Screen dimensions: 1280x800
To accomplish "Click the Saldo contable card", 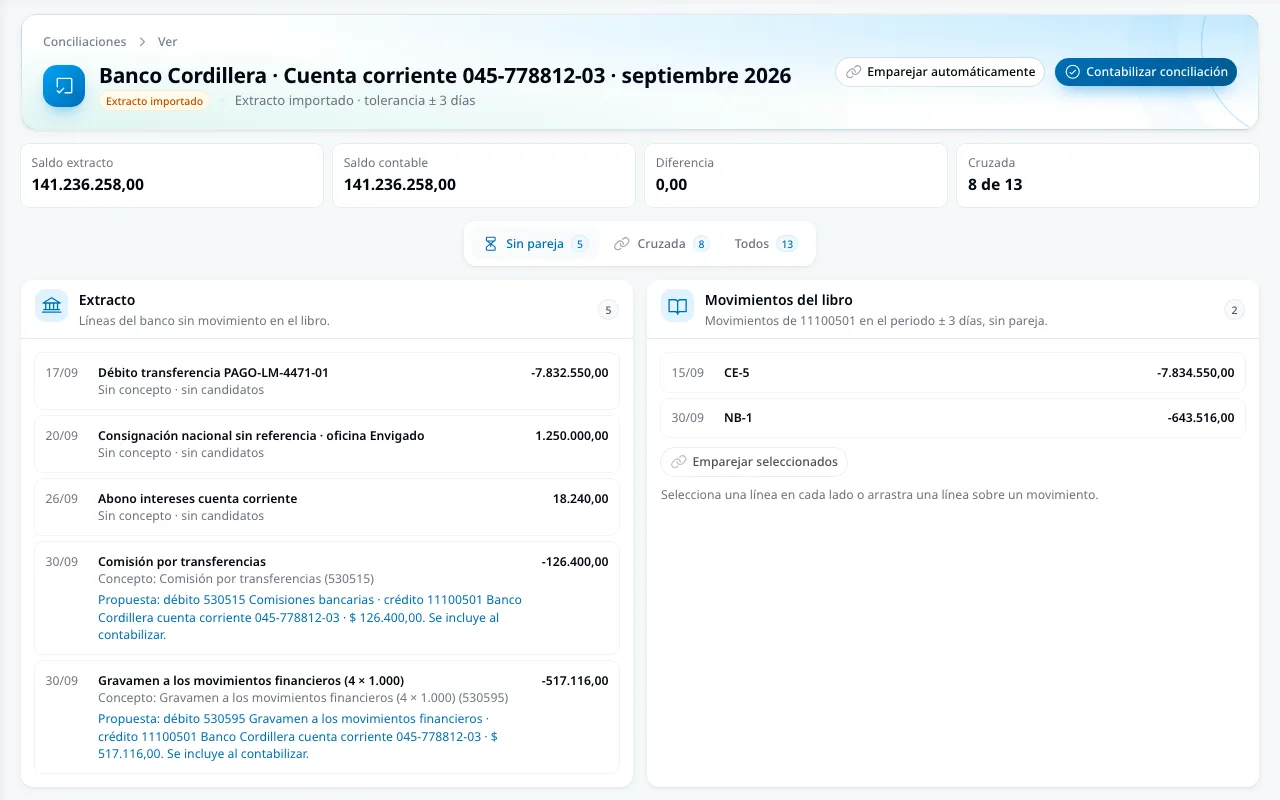I will [484, 176].
